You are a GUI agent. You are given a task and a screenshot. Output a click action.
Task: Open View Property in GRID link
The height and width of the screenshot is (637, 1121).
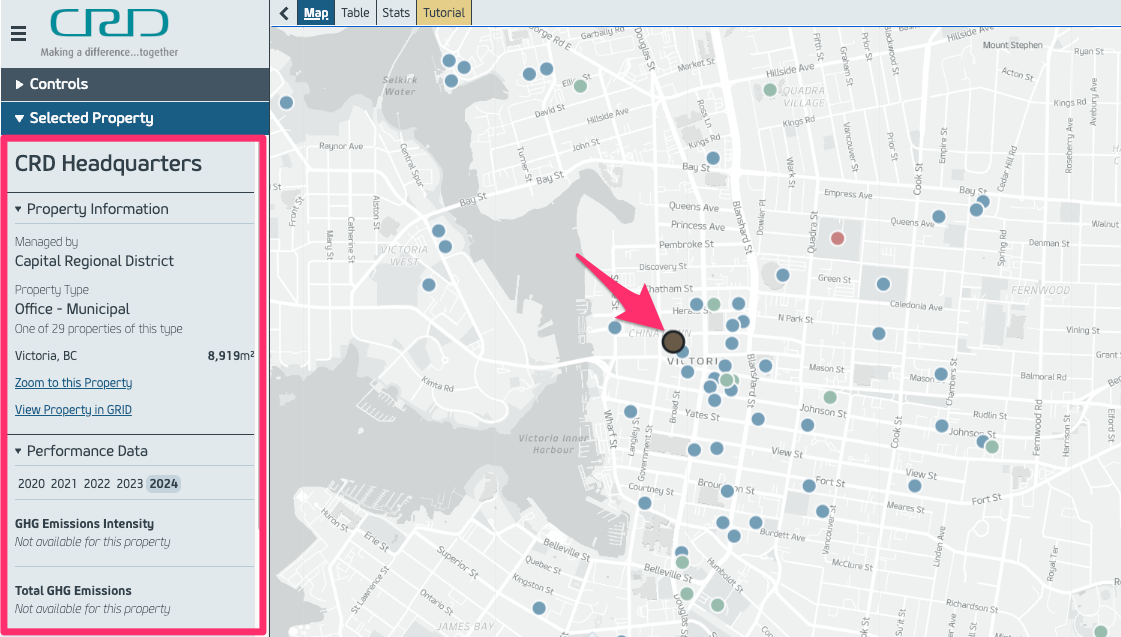[73, 410]
